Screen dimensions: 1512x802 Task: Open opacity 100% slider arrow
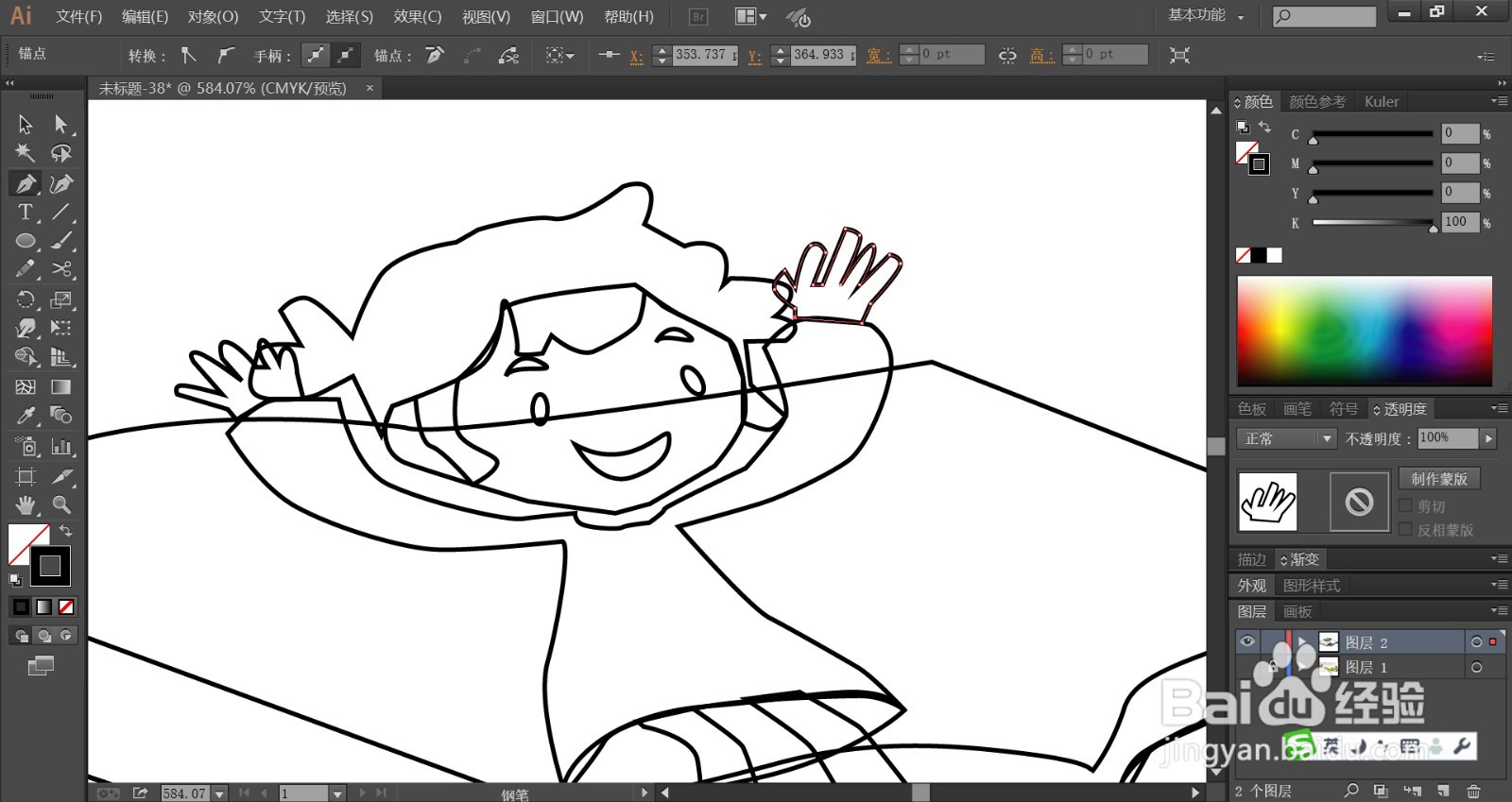pyautogui.click(x=1488, y=438)
